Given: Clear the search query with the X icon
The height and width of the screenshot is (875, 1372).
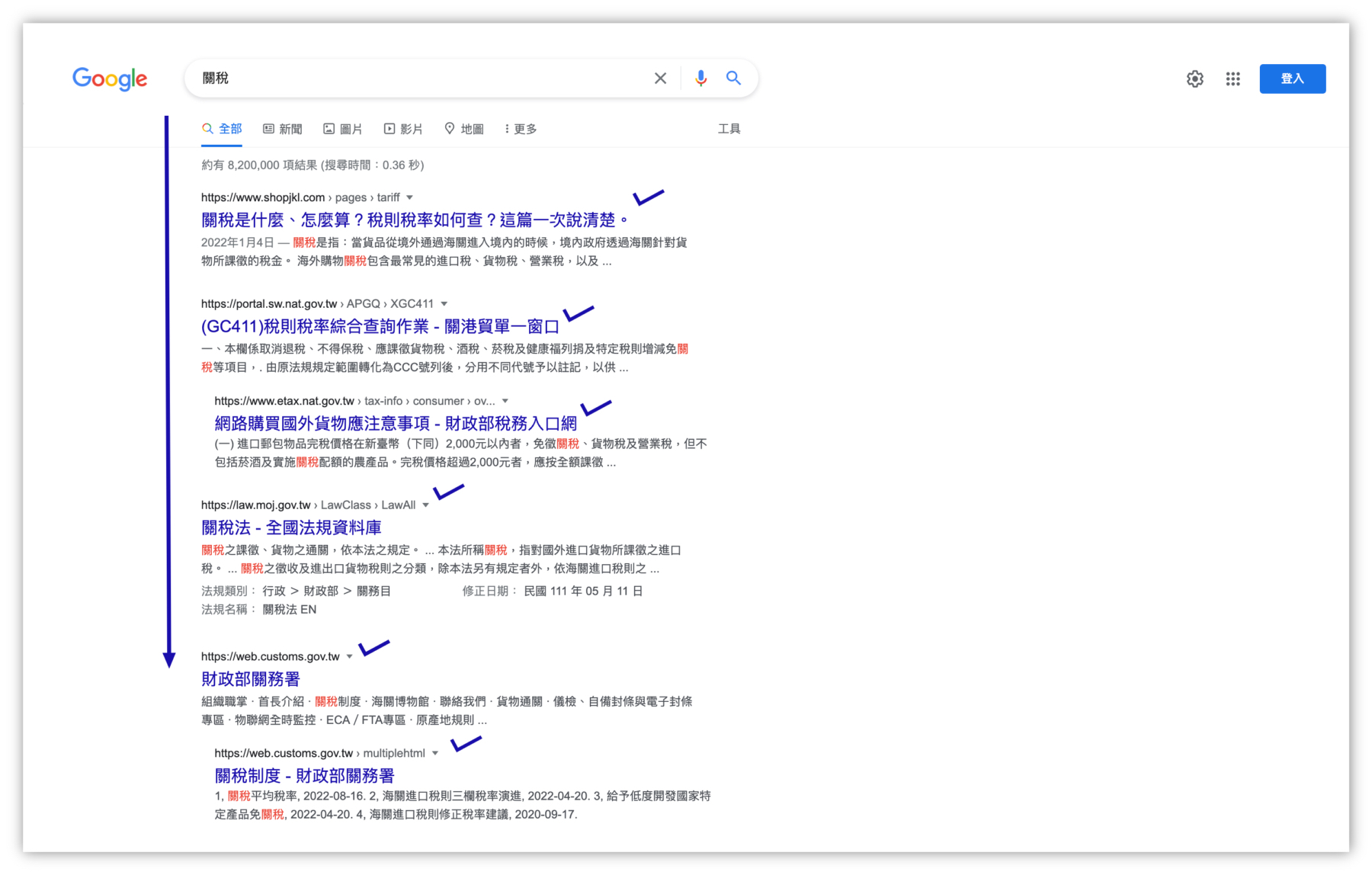Looking at the screenshot, I should click(660, 77).
